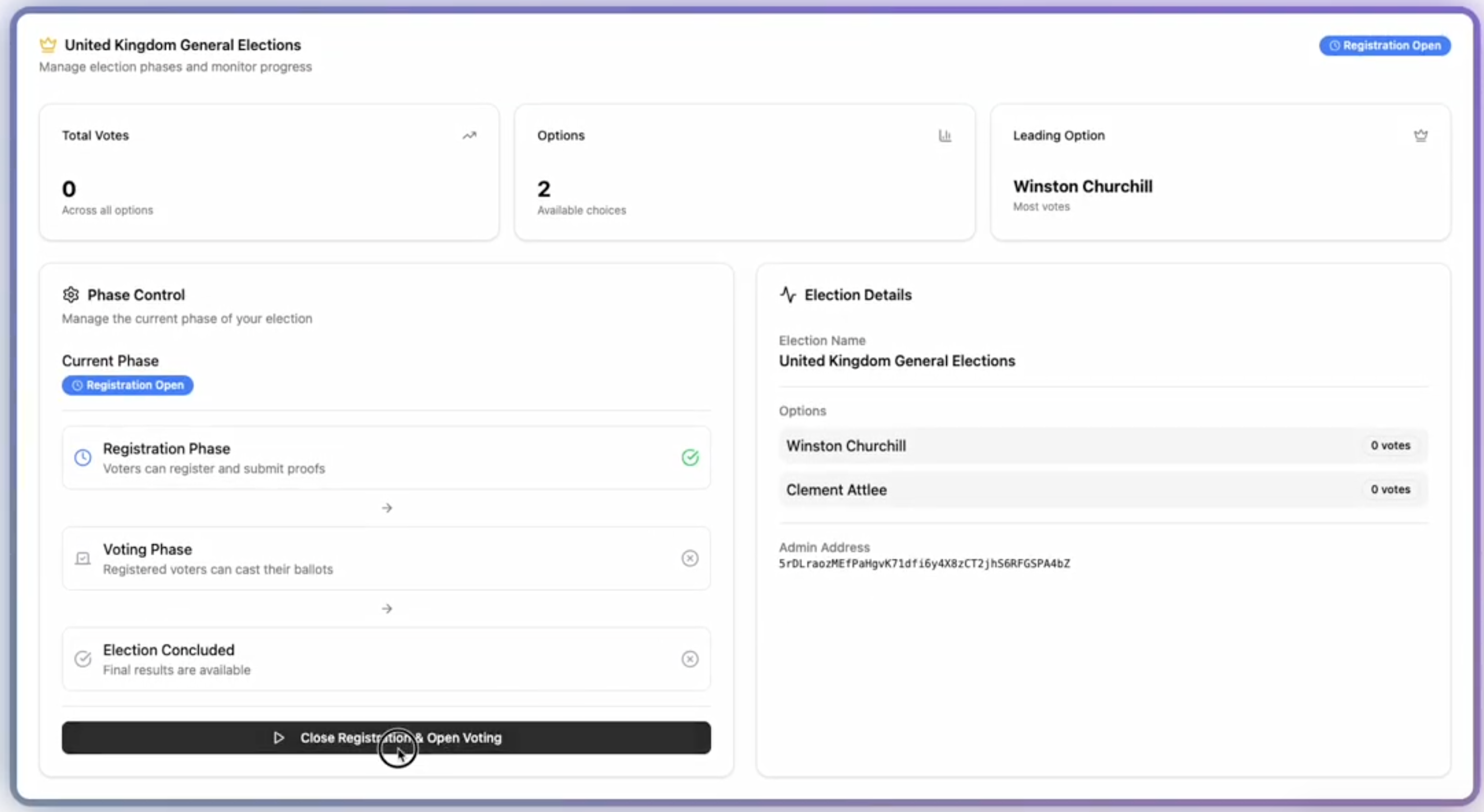Click the X status circle on Election Concluded

tap(690, 658)
